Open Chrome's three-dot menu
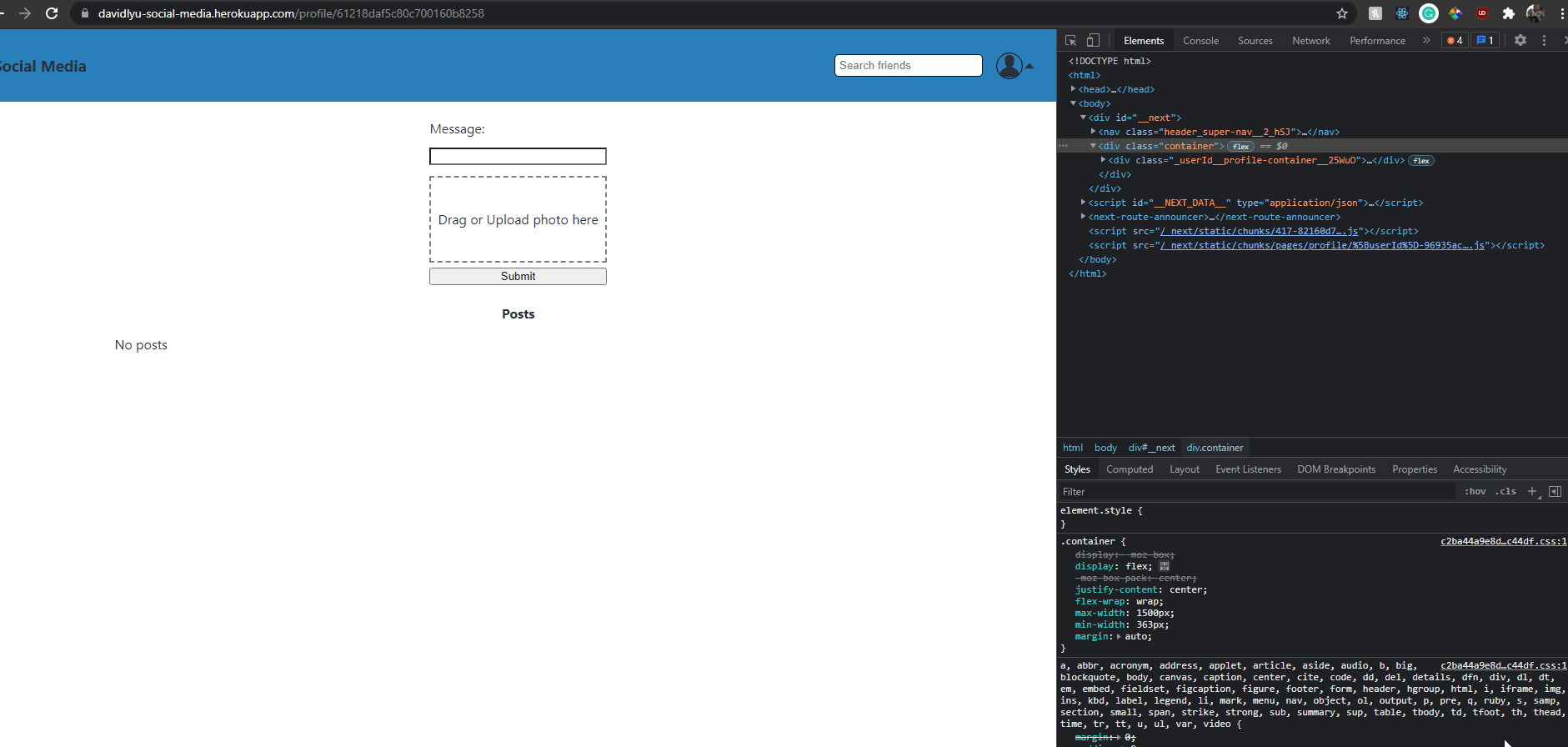 (1562, 13)
